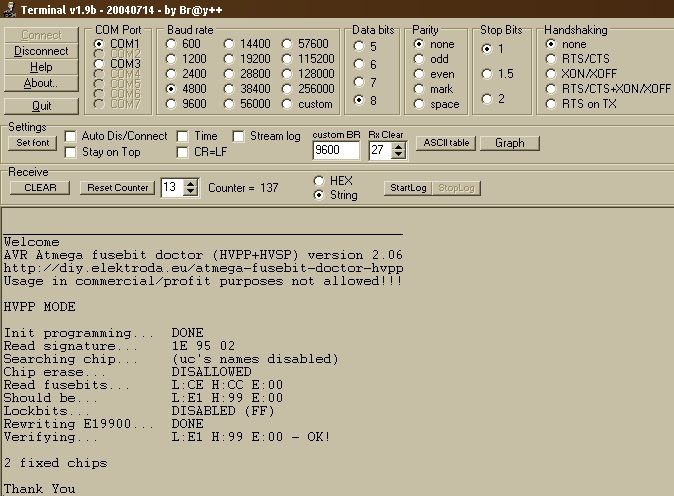674x496 pixels.
Task: Click Reset Counter button
Action: (117, 188)
